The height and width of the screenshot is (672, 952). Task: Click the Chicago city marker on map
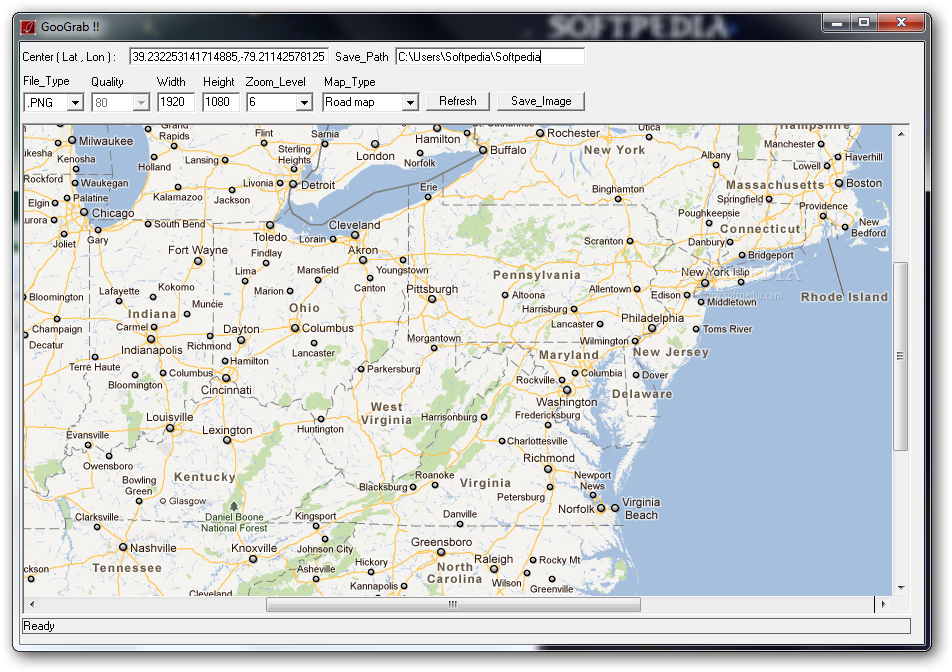[x=84, y=212]
